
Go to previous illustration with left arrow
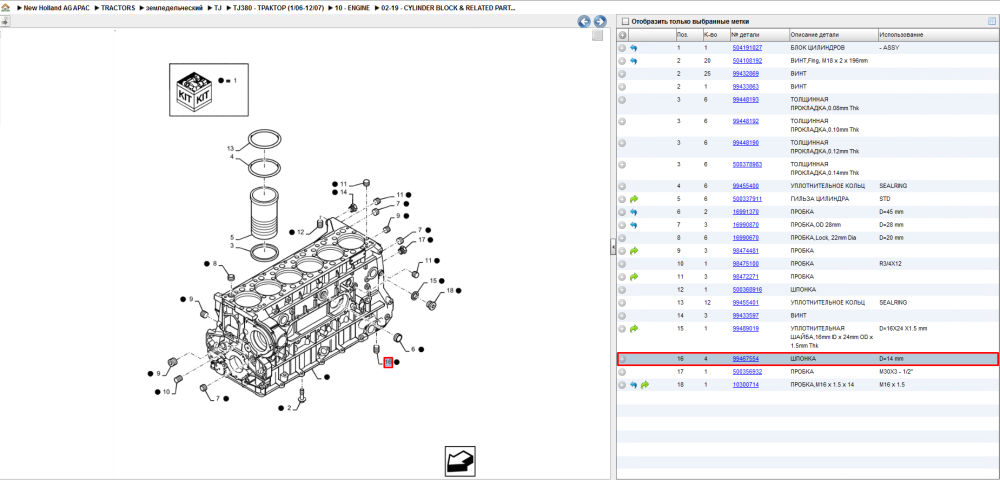click(x=584, y=22)
